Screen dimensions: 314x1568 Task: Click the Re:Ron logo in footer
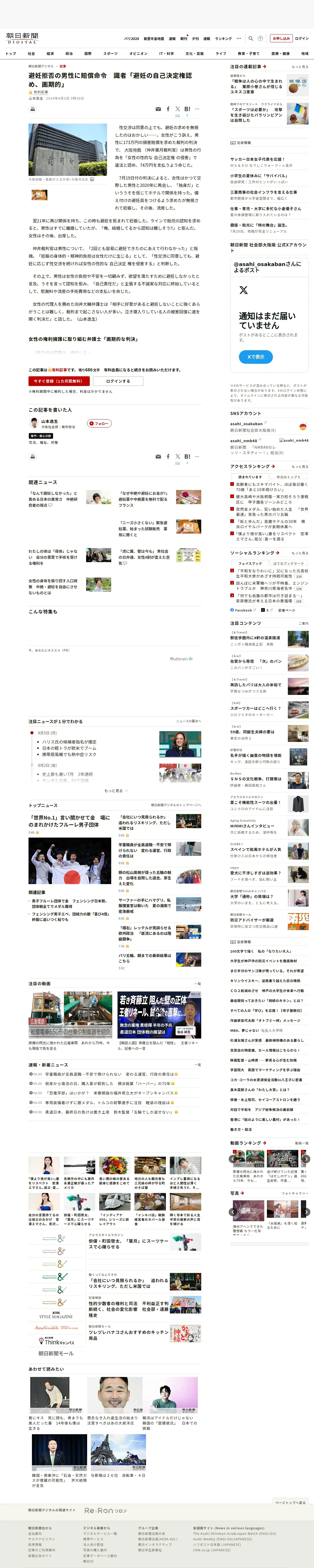(105, 1510)
